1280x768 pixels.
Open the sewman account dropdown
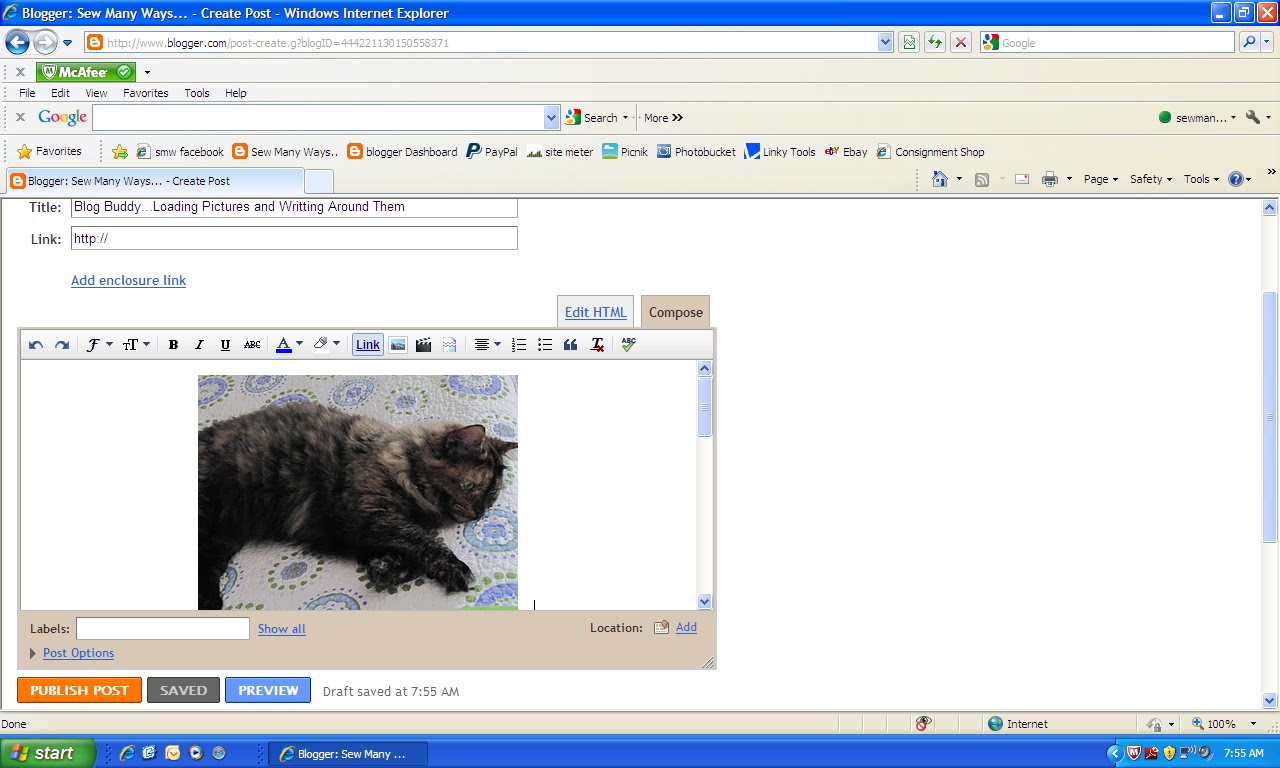(x=1197, y=117)
